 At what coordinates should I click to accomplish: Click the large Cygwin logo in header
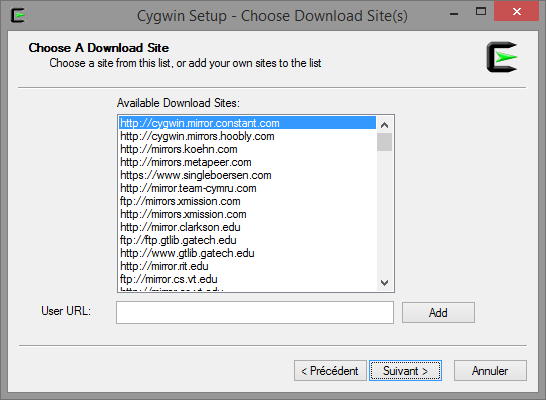(x=502, y=57)
